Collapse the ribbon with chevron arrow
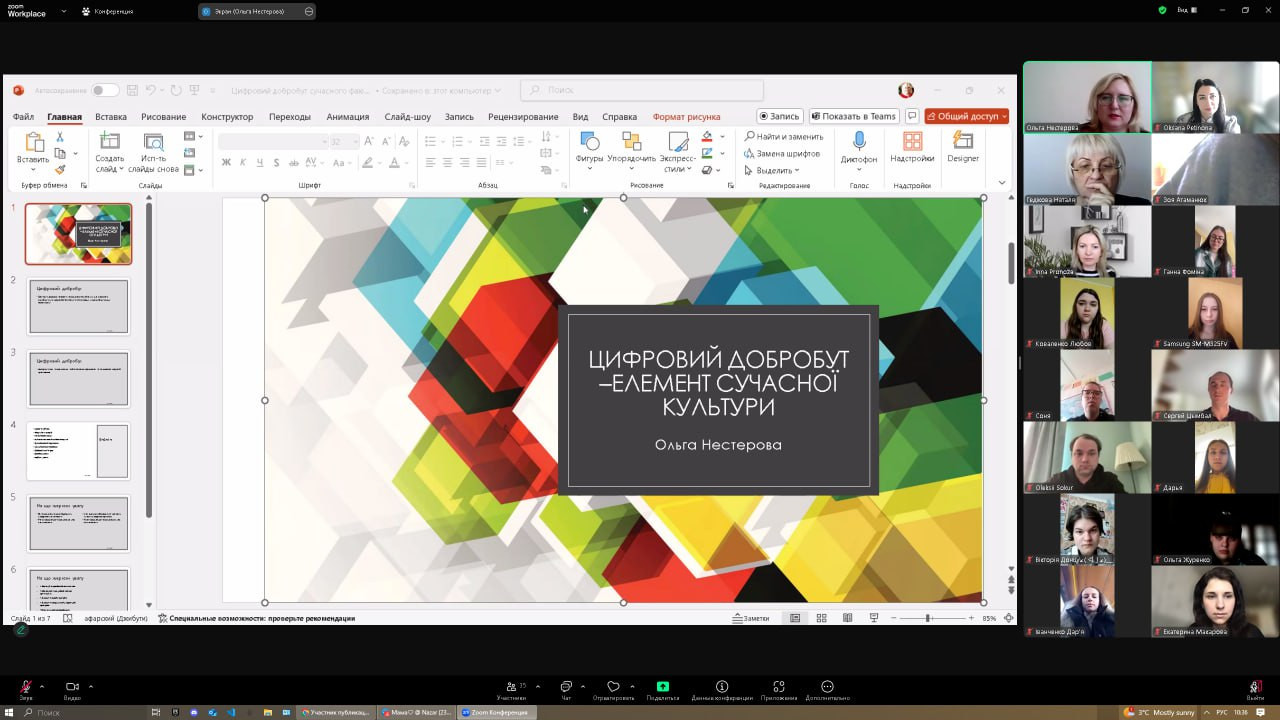The width and height of the screenshot is (1280, 720). pos(1002,183)
